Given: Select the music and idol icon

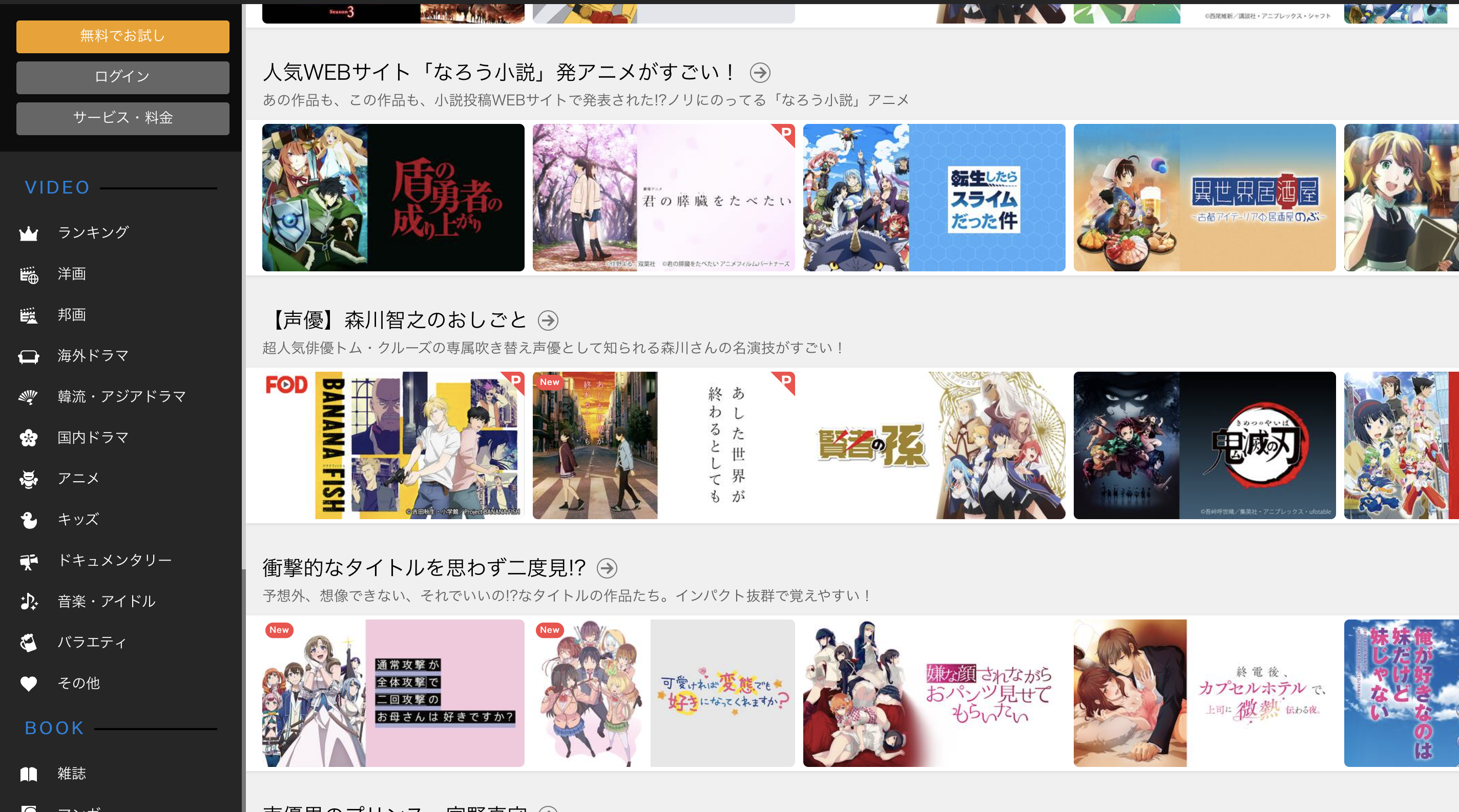Looking at the screenshot, I should [x=29, y=601].
